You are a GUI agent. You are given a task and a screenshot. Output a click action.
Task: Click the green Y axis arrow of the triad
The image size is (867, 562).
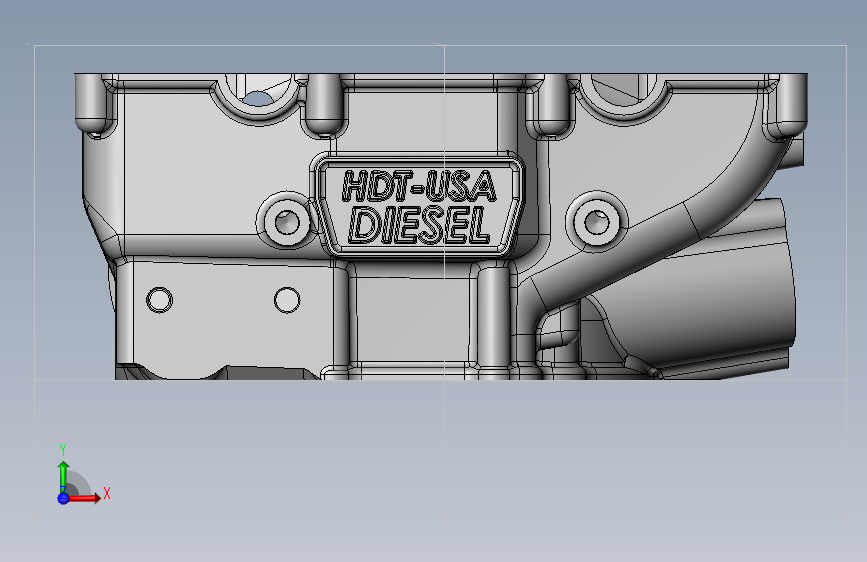pyautogui.click(x=64, y=477)
